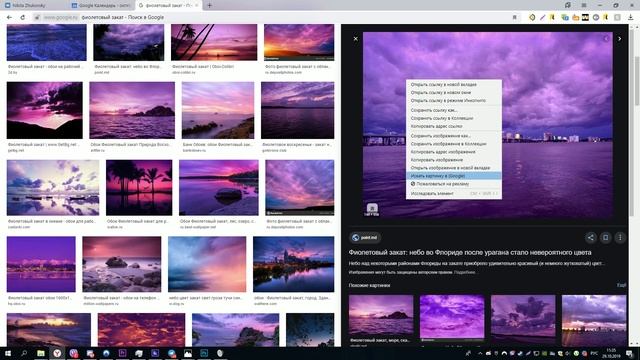Show hidden system tray icons
The image size is (640, 360).
480,353
